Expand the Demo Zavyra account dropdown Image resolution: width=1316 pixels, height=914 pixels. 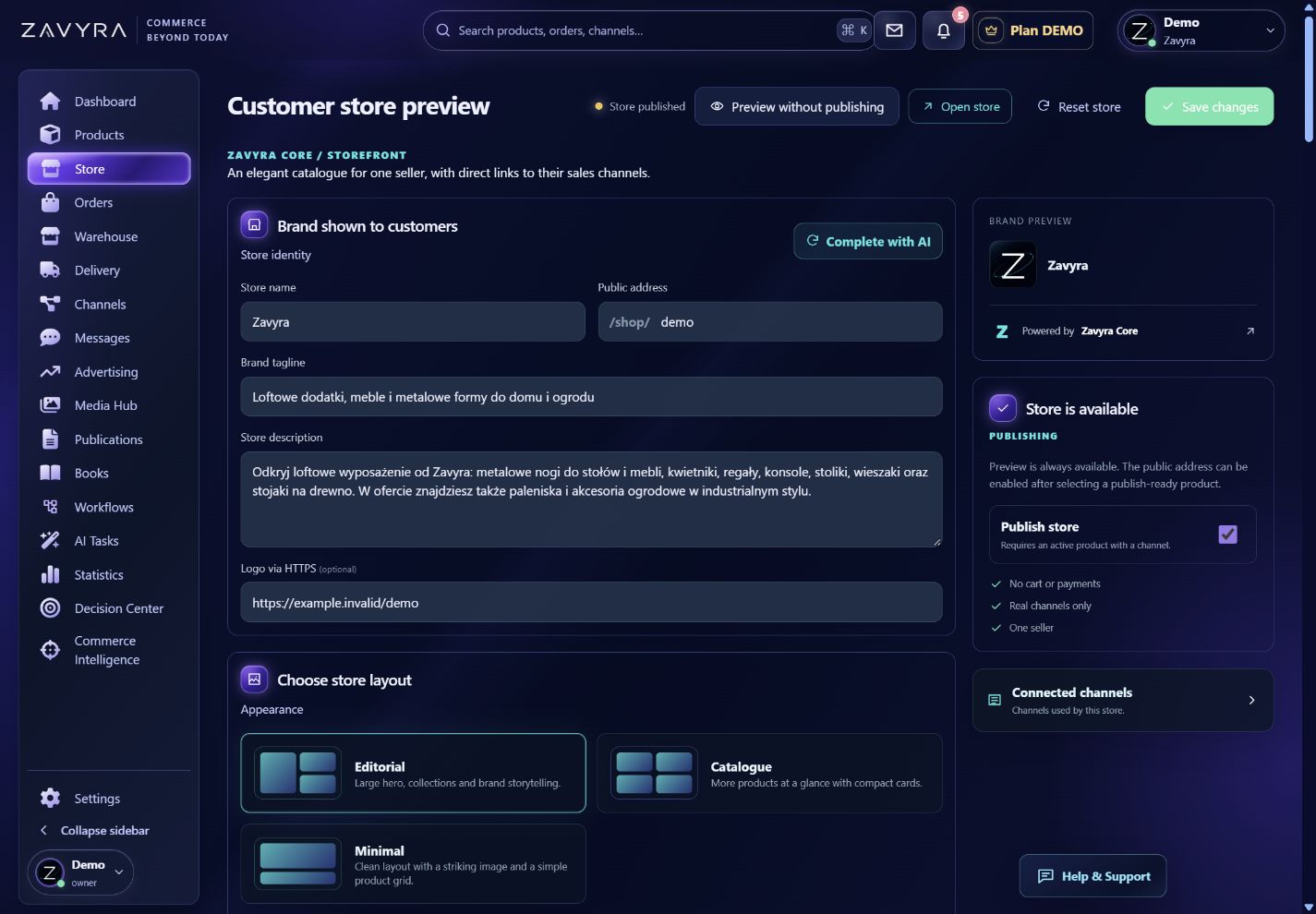tap(1201, 30)
